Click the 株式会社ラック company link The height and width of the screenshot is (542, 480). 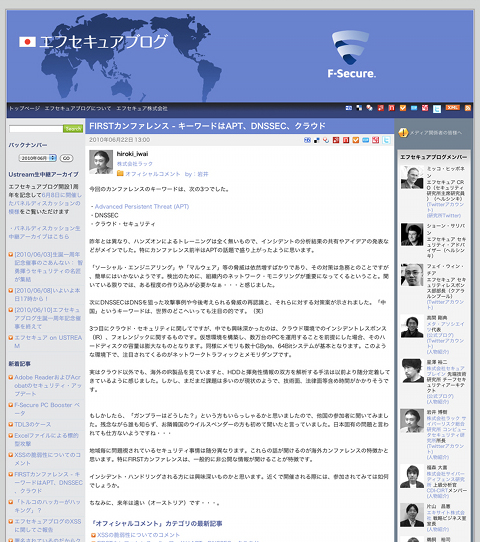coord(134,164)
